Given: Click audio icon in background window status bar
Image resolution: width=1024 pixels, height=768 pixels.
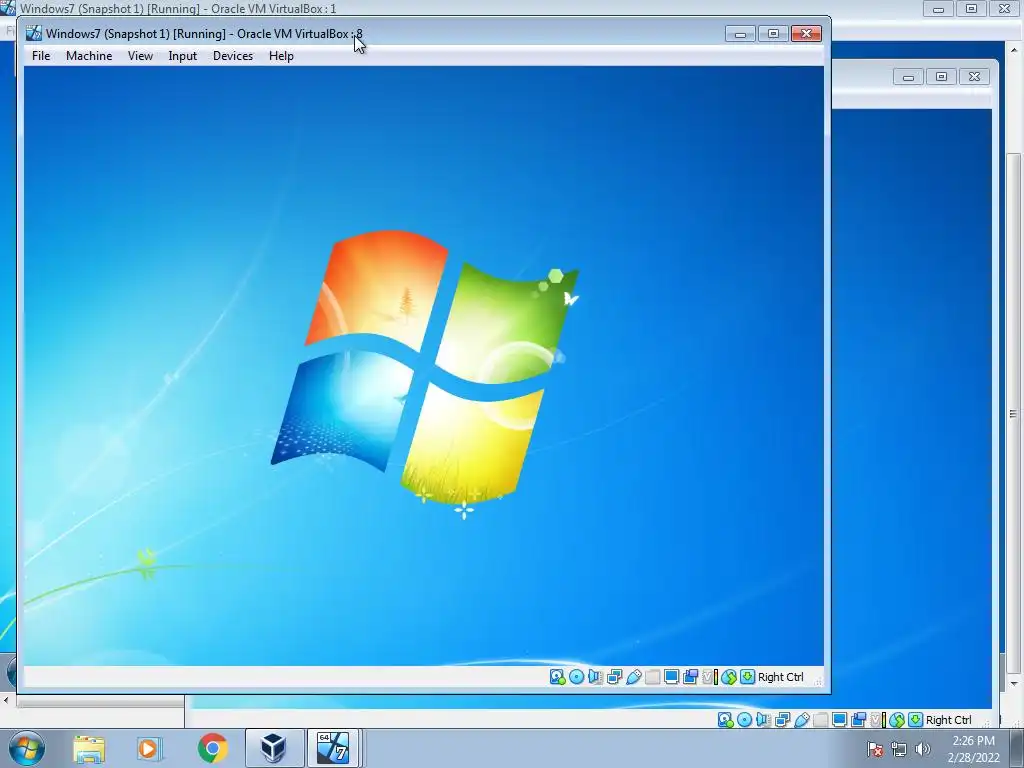Looking at the screenshot, I should [763, 720].
